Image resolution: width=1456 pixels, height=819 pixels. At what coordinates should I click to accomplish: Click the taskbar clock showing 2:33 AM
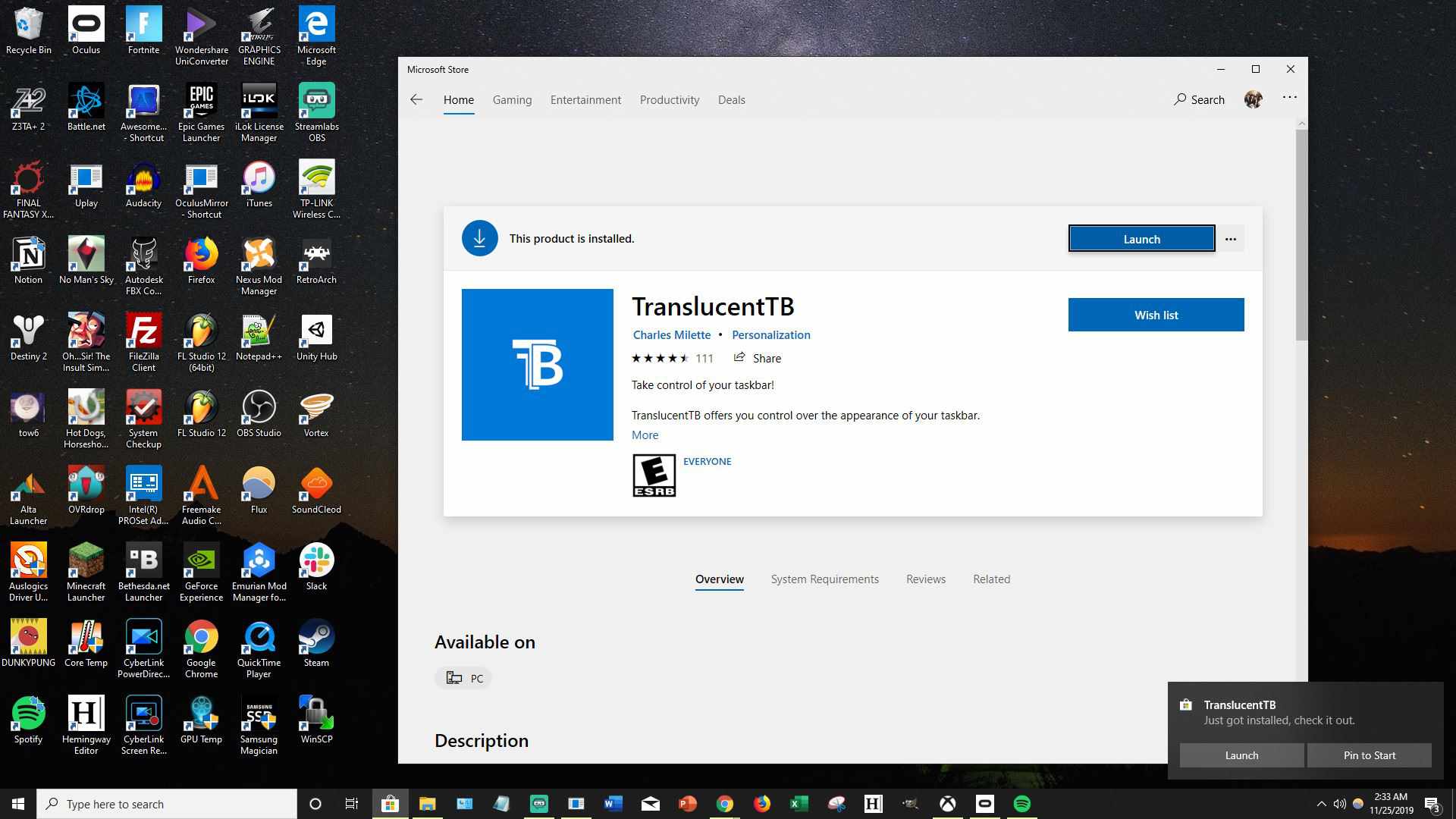[1391, 804]
